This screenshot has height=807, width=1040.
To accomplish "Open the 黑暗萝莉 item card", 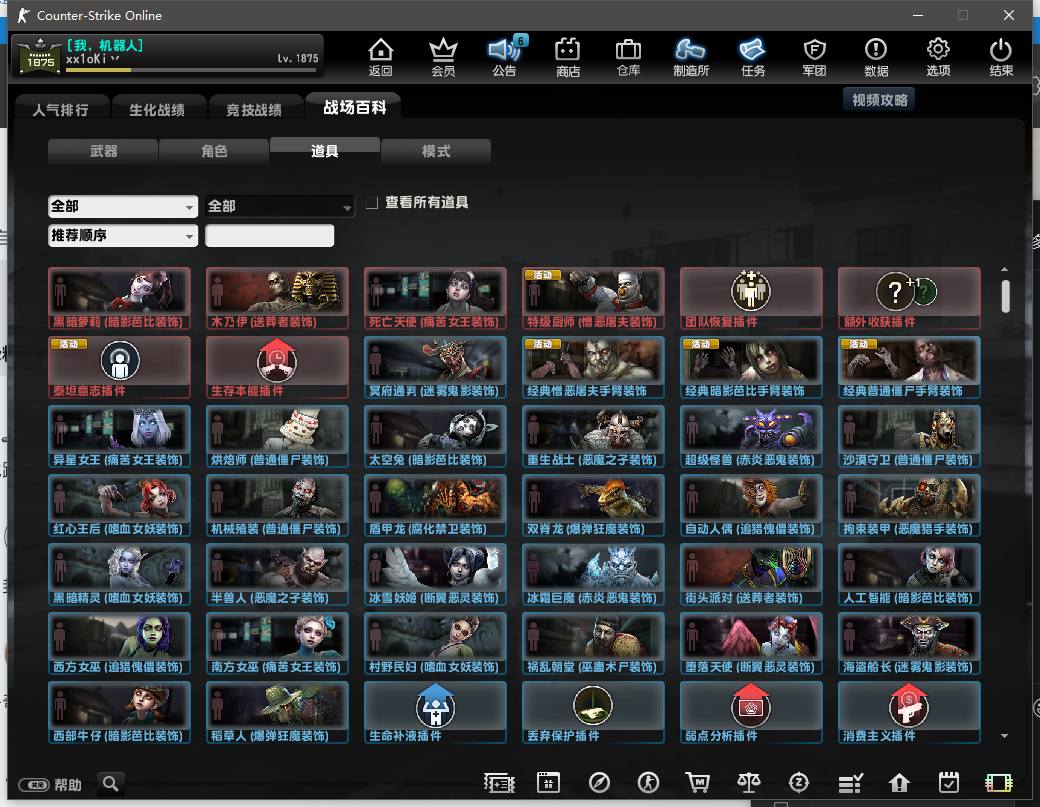I will [119, 298].
